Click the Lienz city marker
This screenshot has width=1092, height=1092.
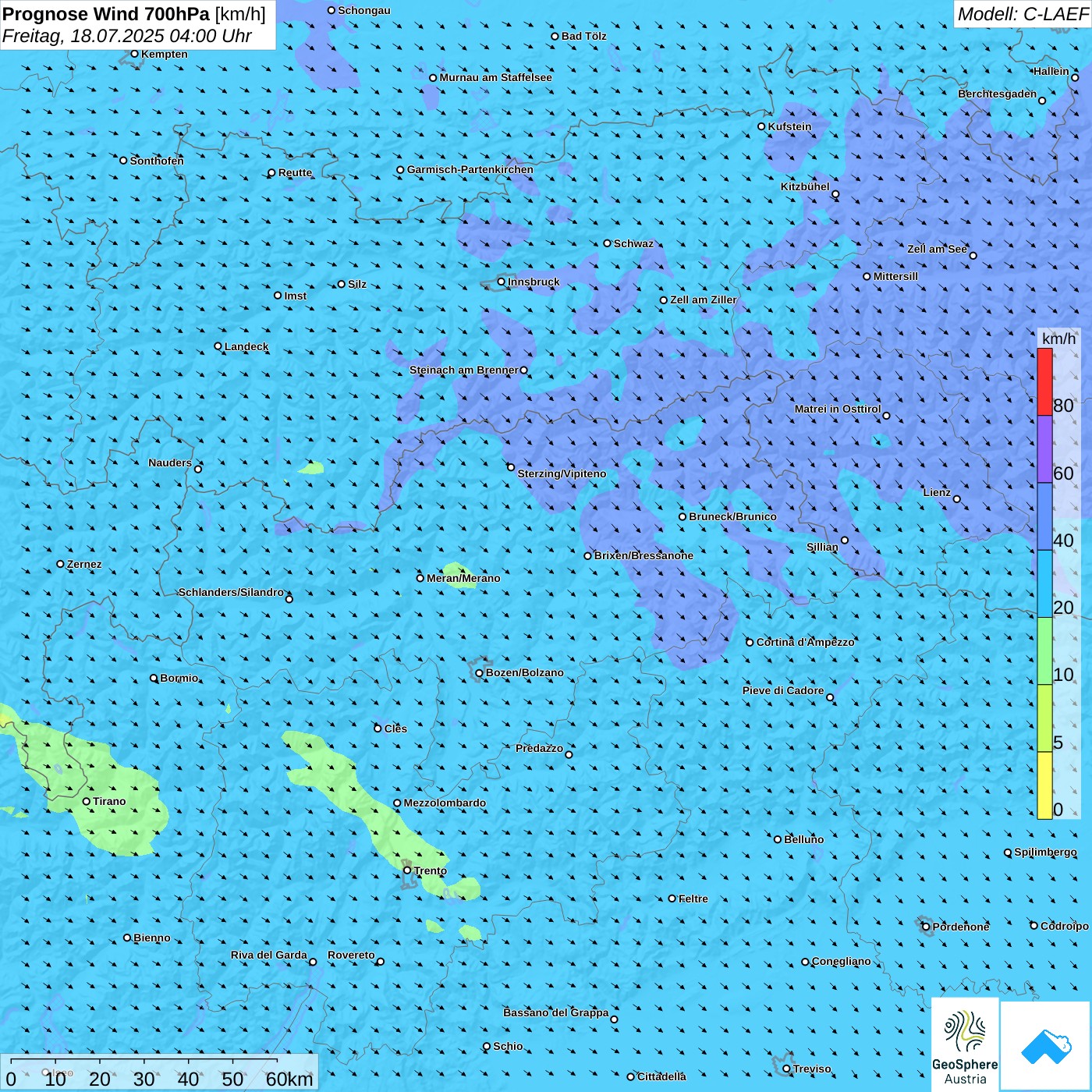pos(957,499)
